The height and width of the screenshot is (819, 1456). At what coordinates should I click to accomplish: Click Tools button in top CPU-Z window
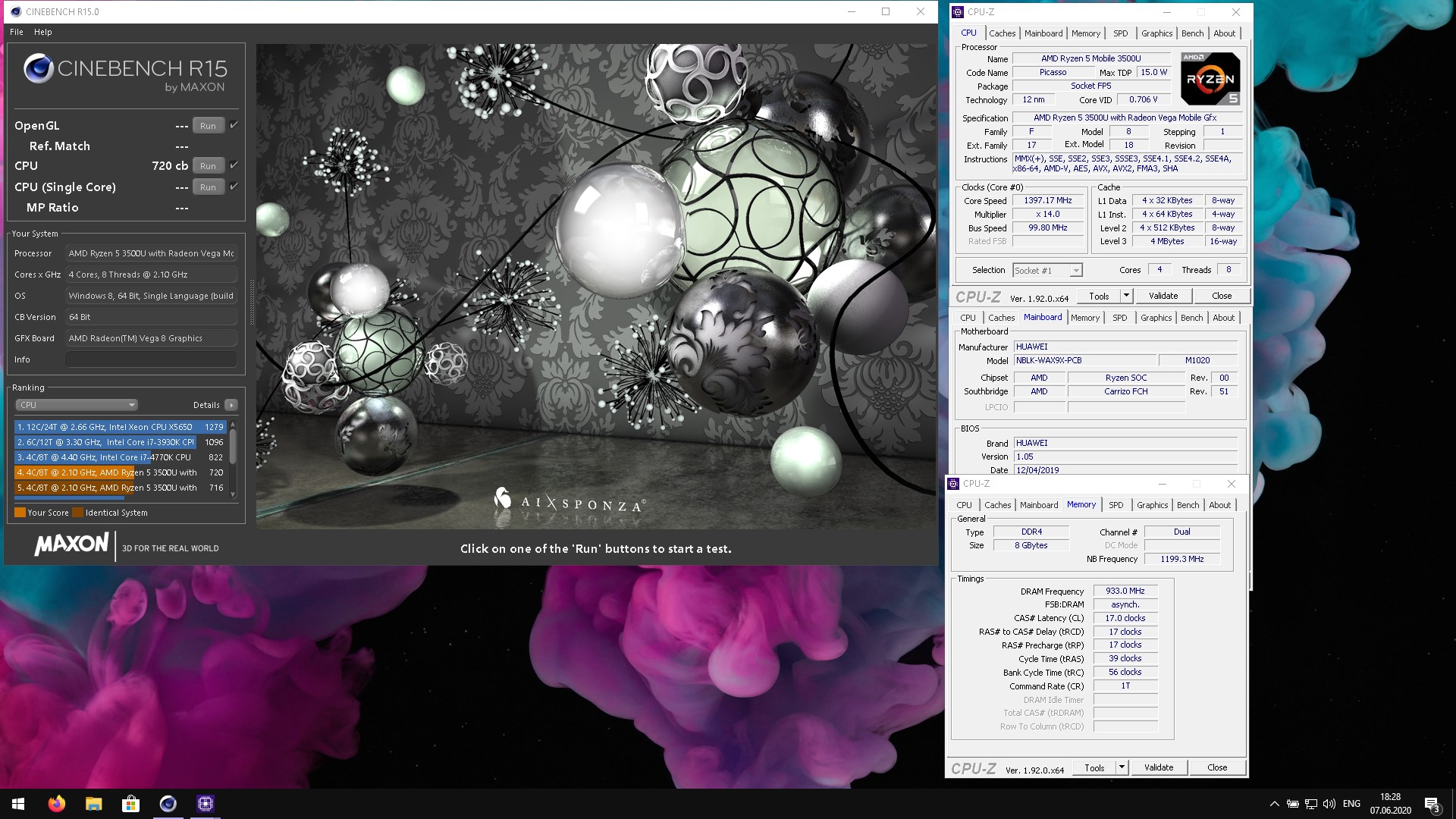coord(1099,297)
